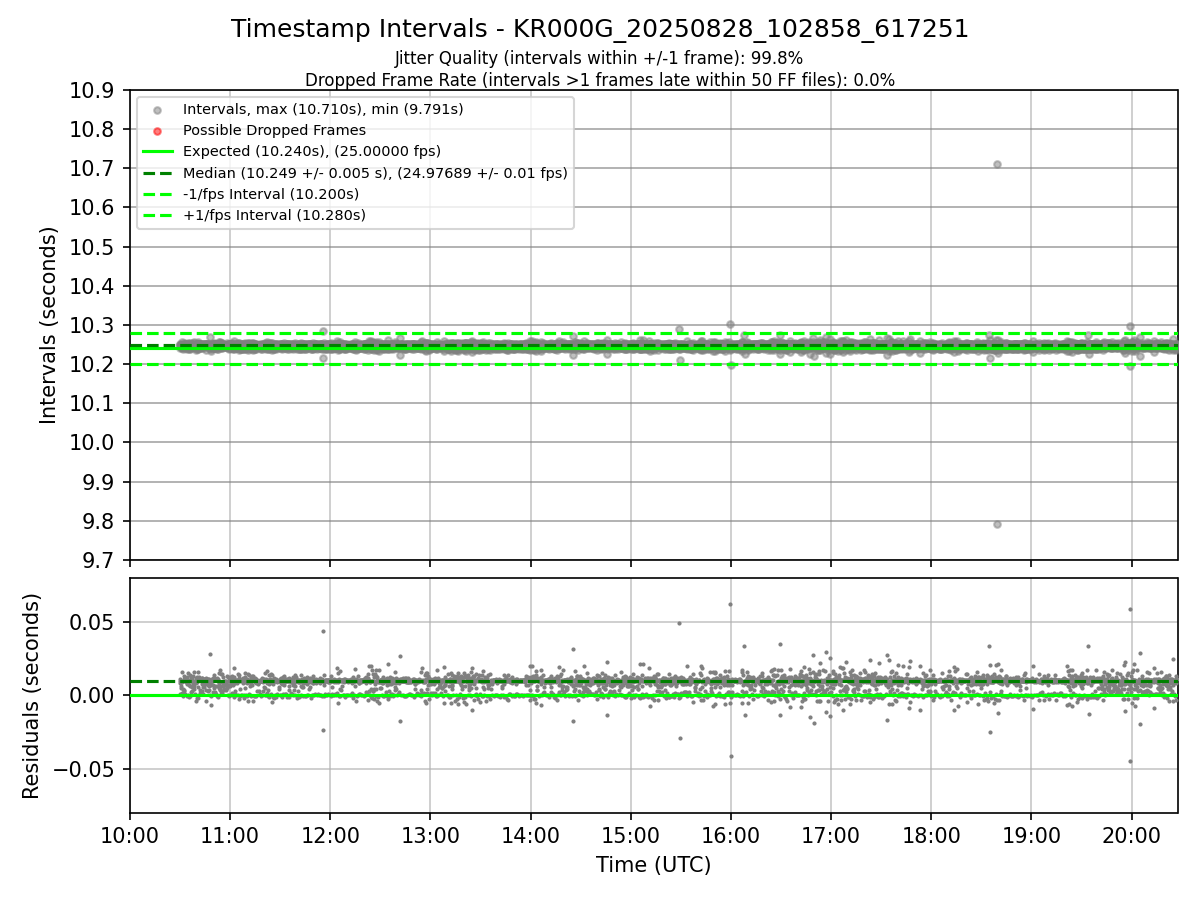Click the '13:00' x-axis tick label
The image size is (1200, 900).
pos(430,835)
